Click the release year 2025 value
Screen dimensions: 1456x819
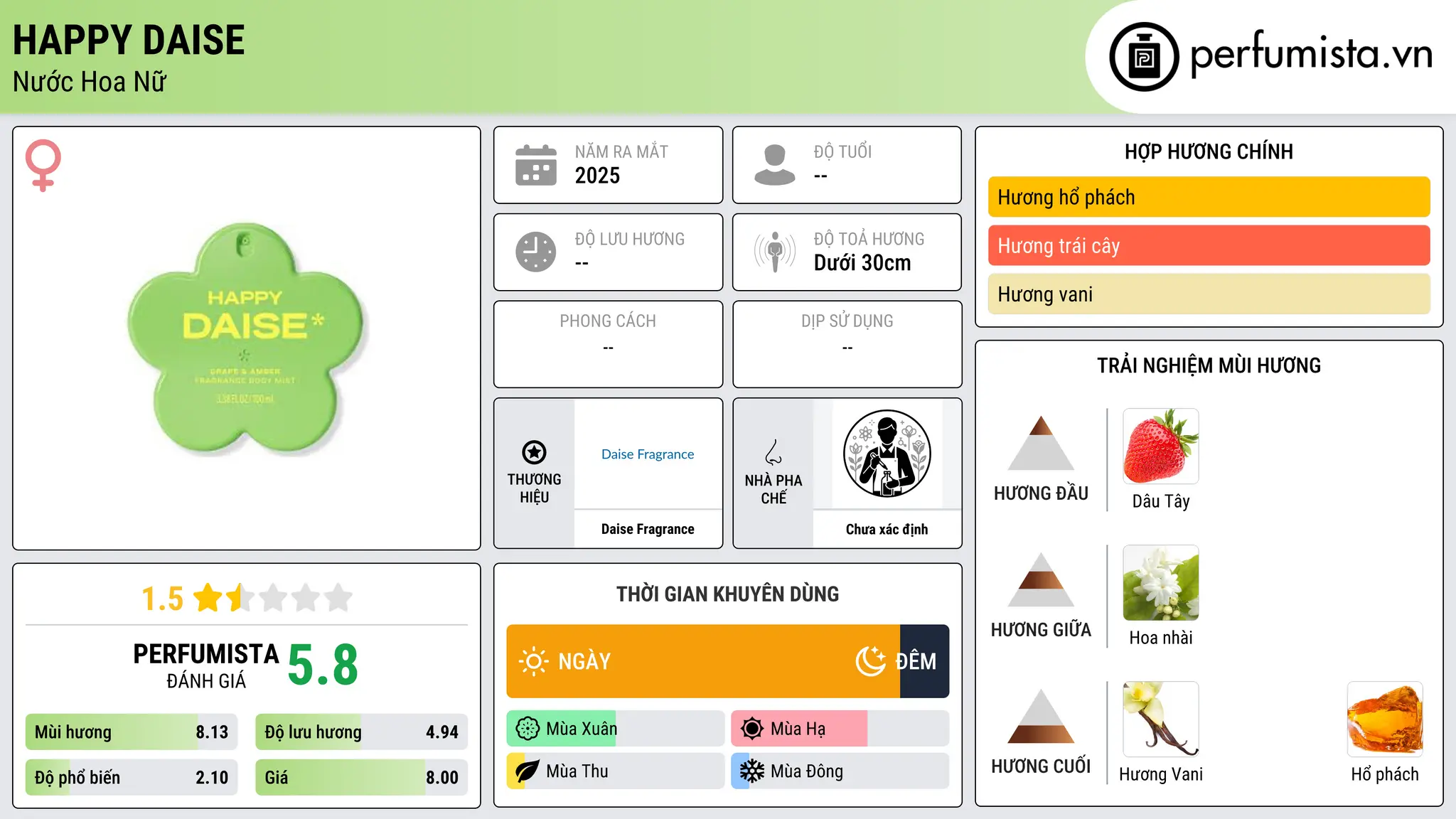(x=597, y=176)
